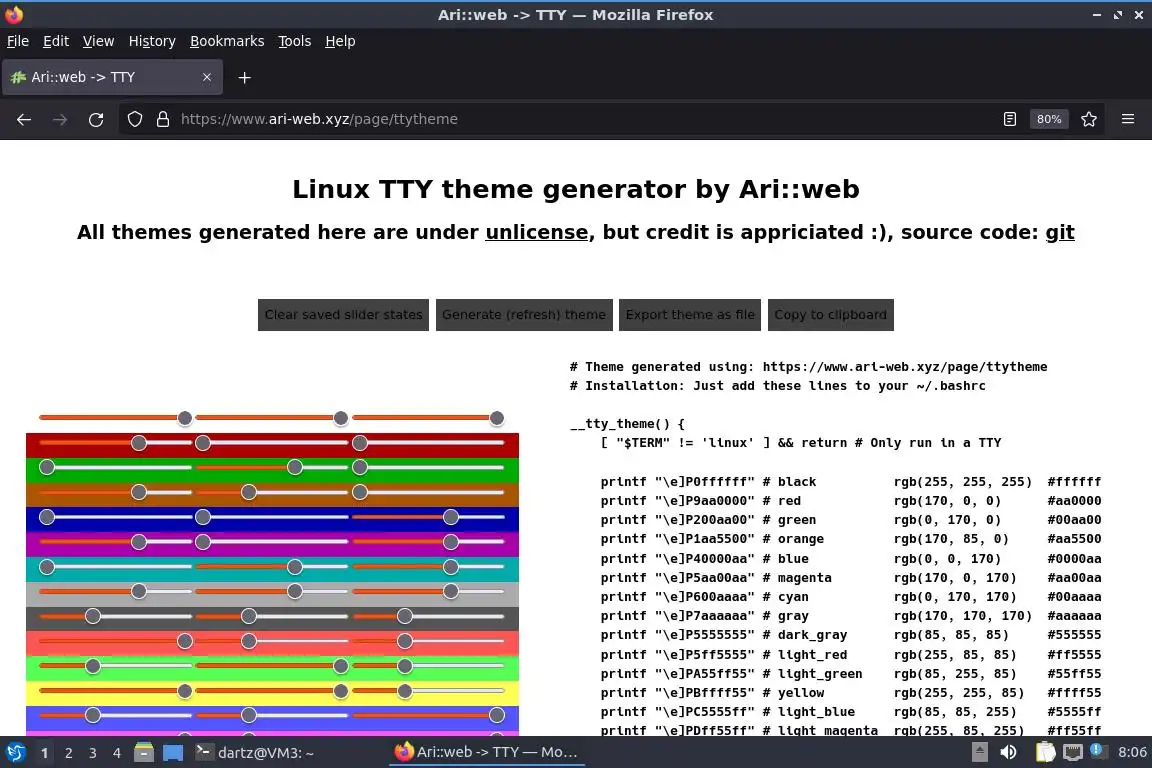Focus the Firefox taskbar entry
This screenshot has width=1152, height=768.
pyautogui.click(x=486, y=753)
